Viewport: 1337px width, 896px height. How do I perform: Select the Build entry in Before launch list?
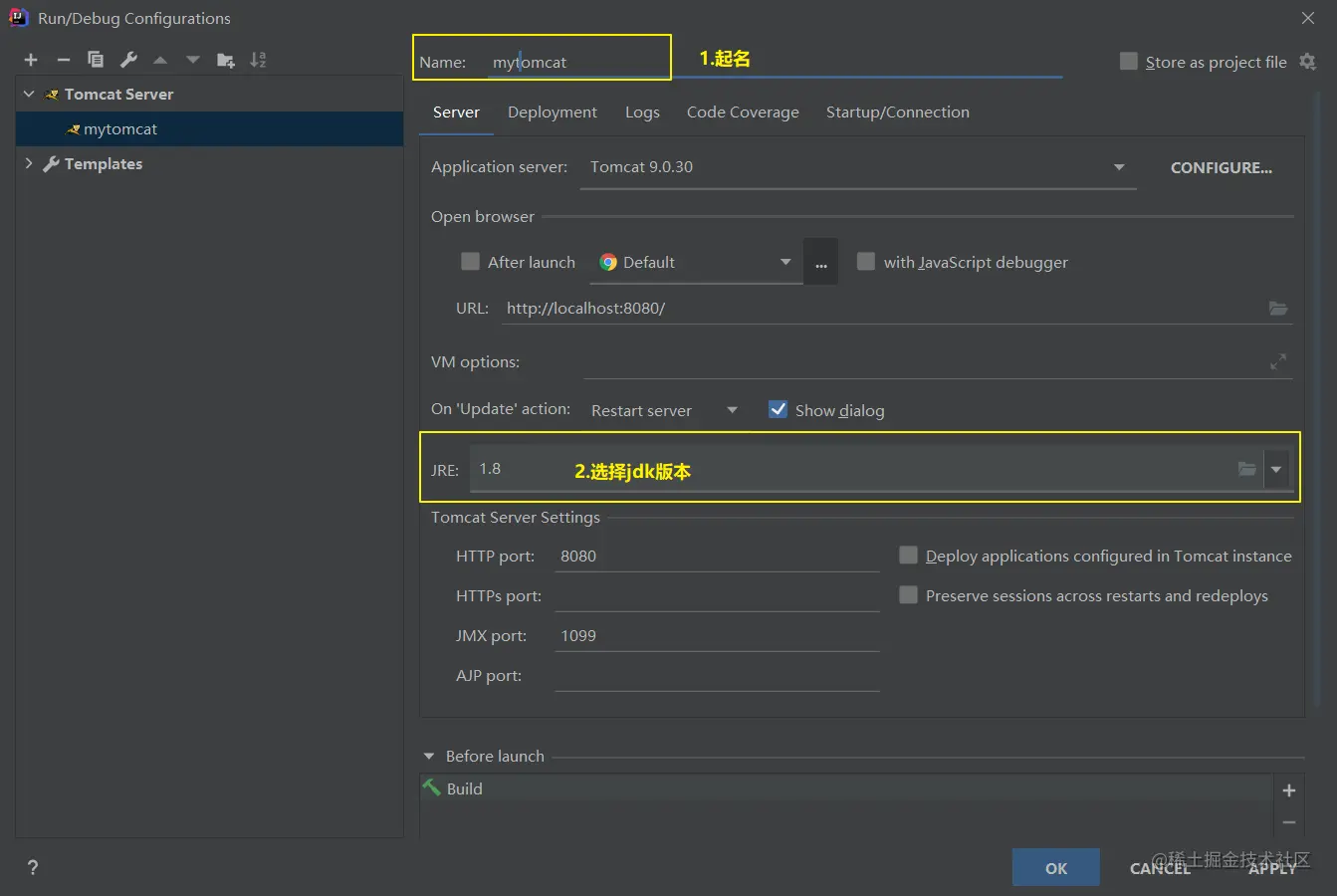[x=846, y=788]
